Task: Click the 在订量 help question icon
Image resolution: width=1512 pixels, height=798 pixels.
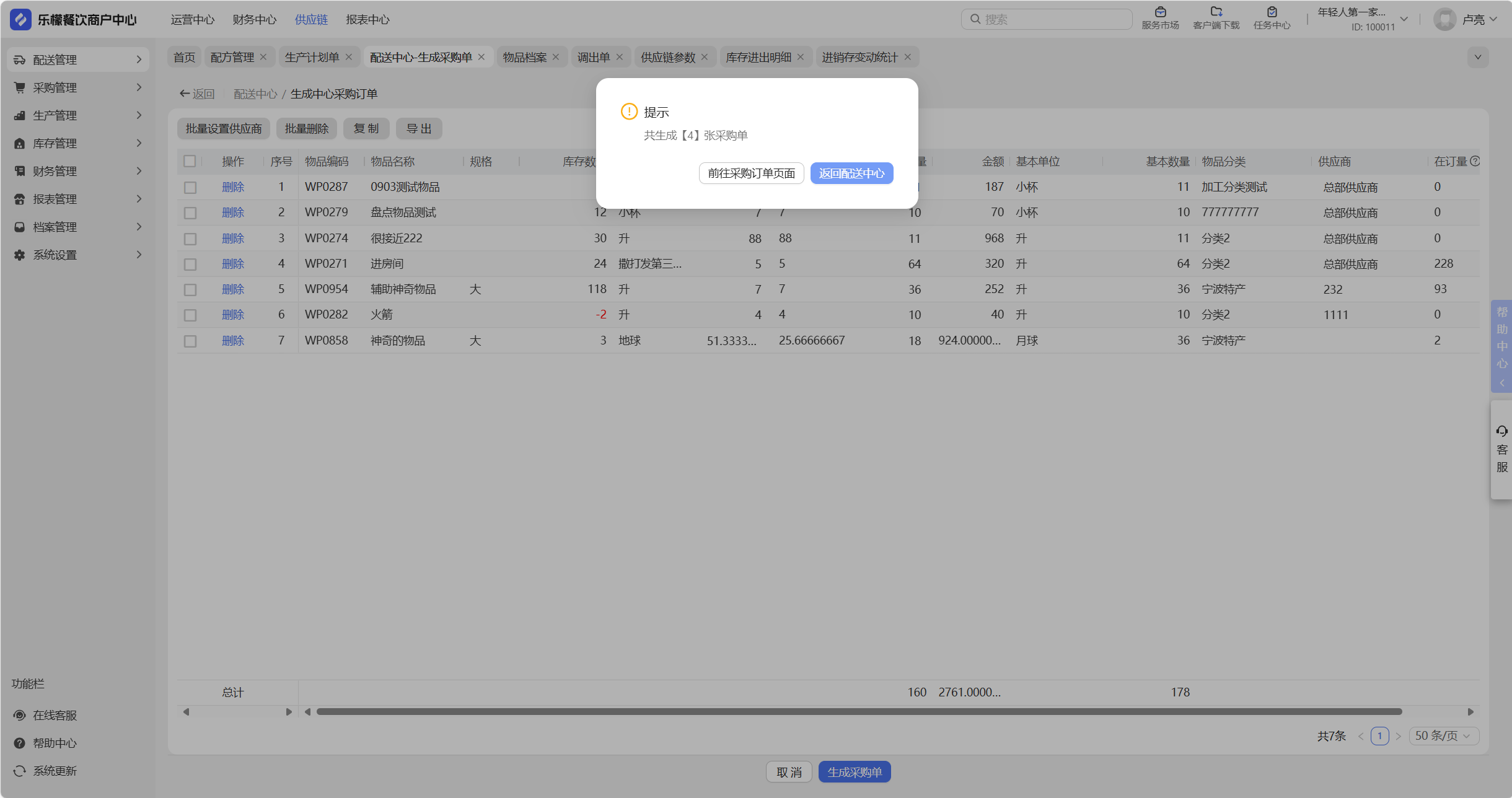Action: (1475, 161)
